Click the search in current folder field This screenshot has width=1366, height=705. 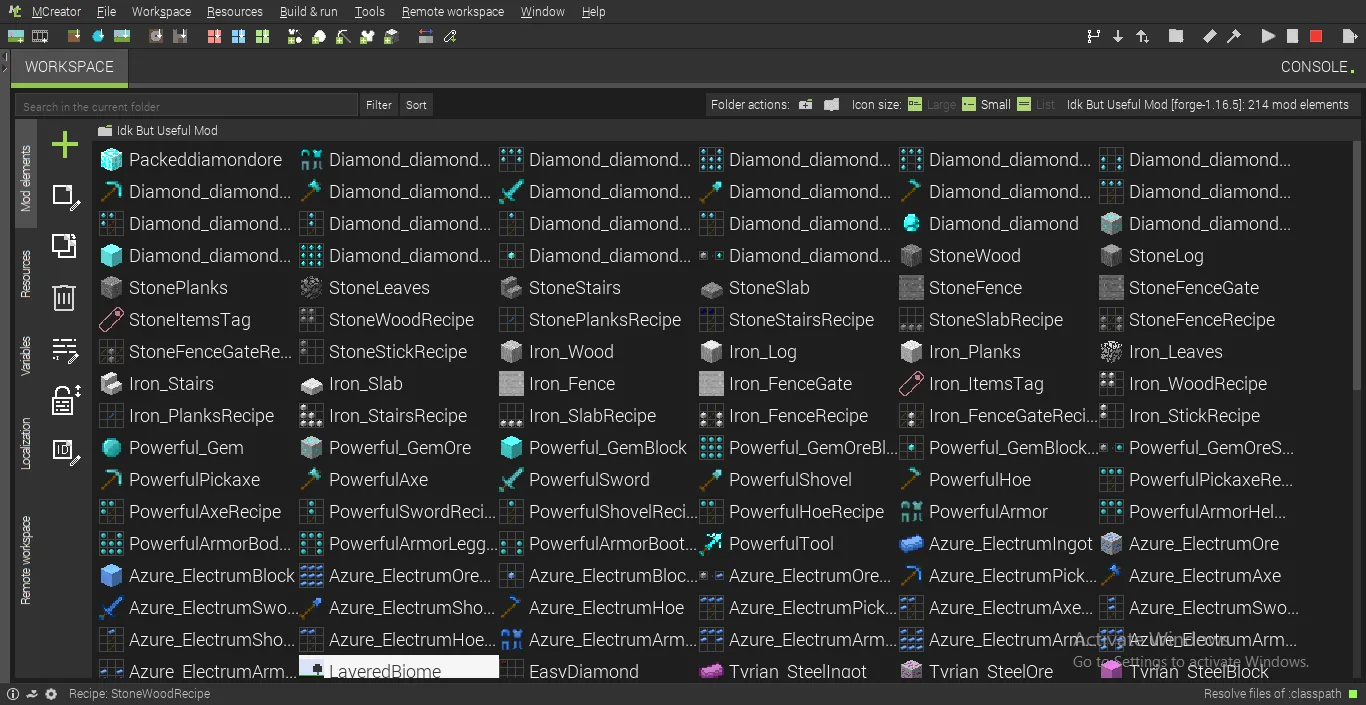click(x=186, y=106)
